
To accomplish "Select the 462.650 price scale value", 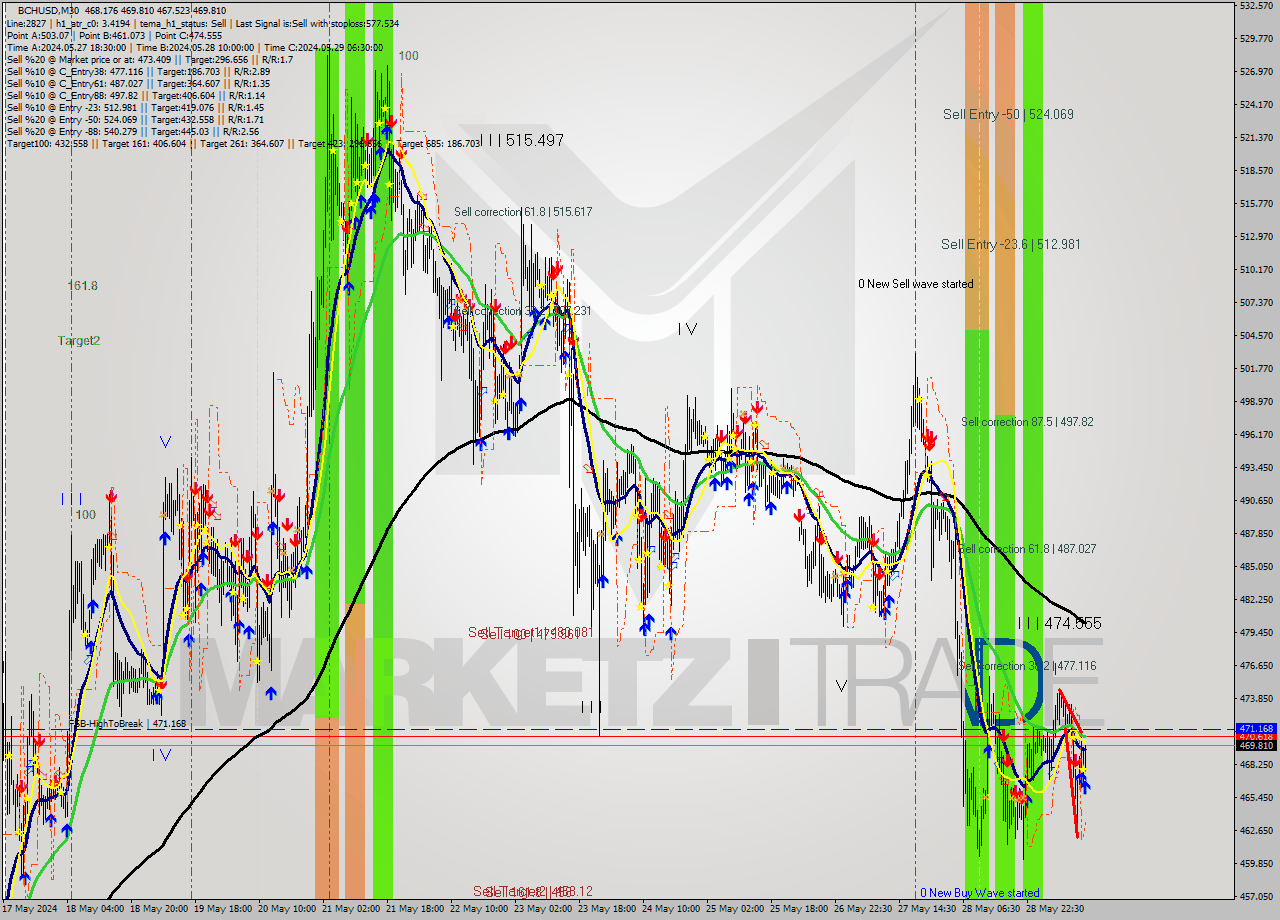I will pos(1256,830).
